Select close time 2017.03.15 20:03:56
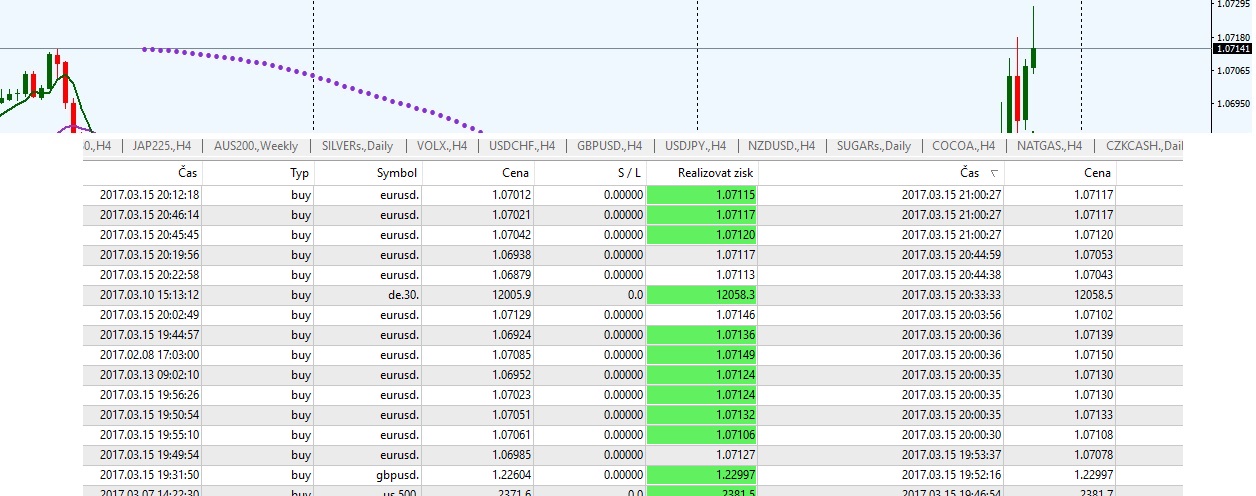 click(951, 315)
